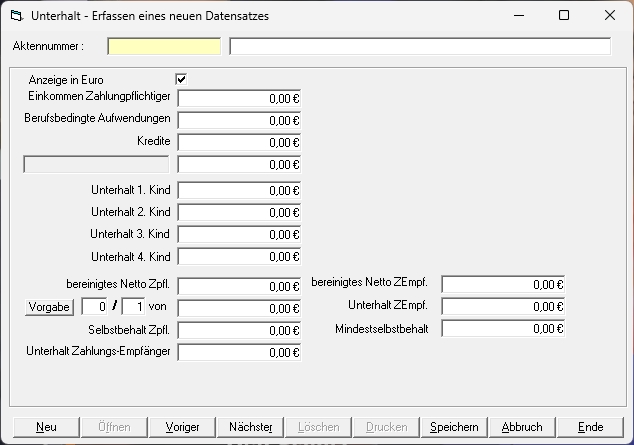The height and width of the screenshot is (445, 634).
Task: Click the Aktennummer yellow input field
Action: pyautogui.click(x=164, y=46)
